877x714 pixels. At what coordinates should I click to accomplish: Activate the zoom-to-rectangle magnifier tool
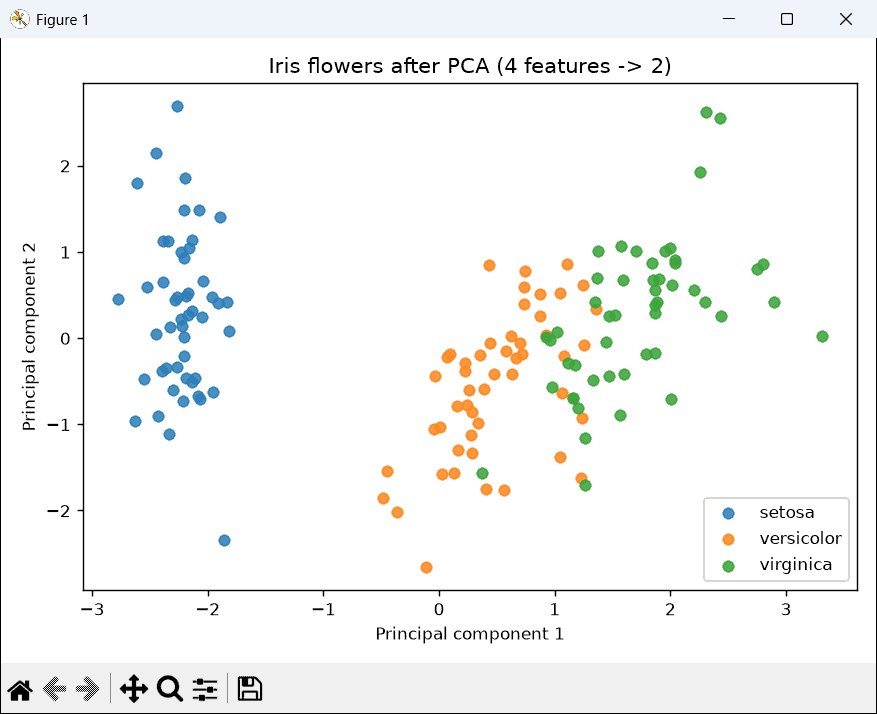point(170,688)
